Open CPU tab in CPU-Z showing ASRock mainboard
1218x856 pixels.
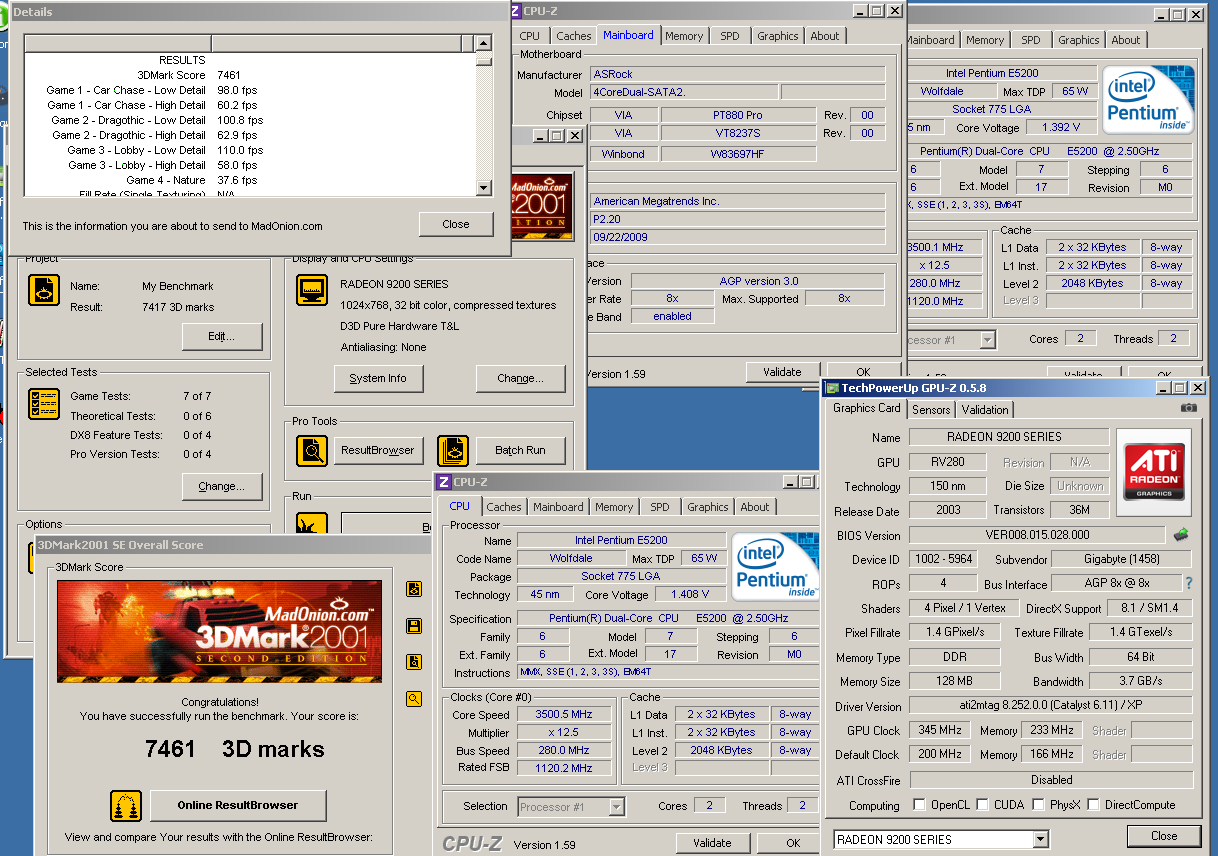pyautogui.click(x=529, y=36)
